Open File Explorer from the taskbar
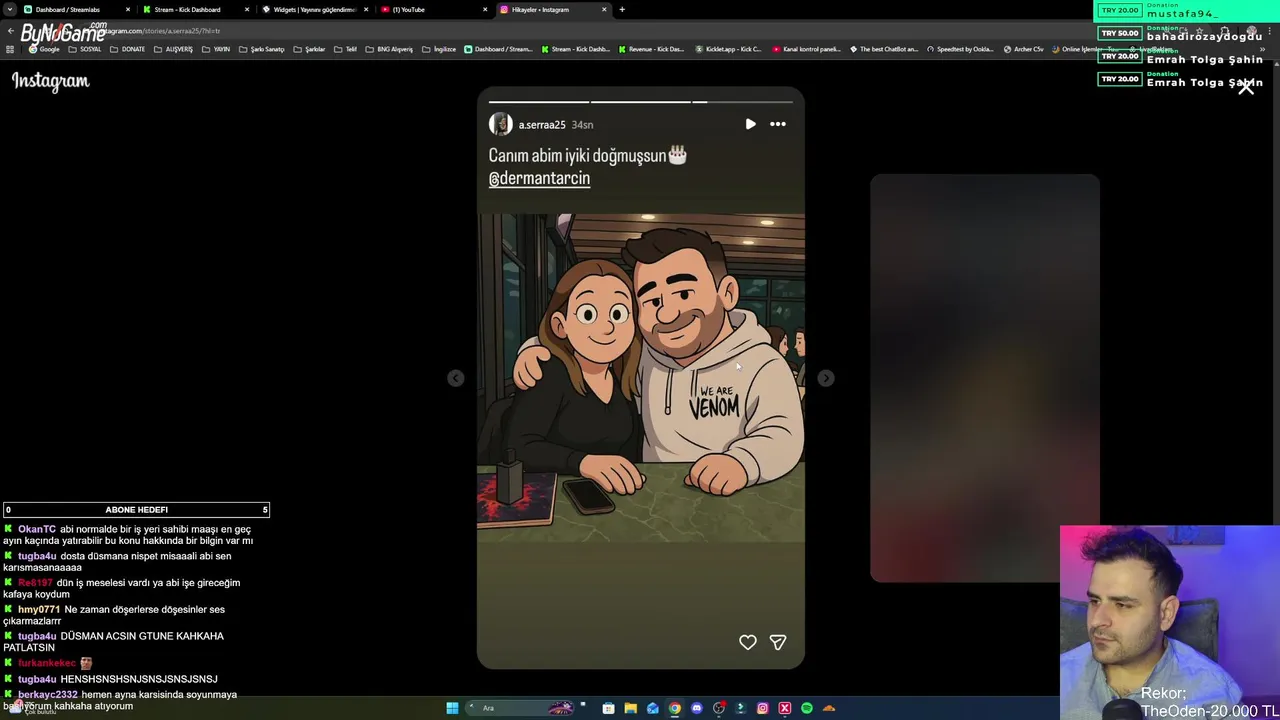The width and height of the screenshot is (1280, 720). coord(630,708)
